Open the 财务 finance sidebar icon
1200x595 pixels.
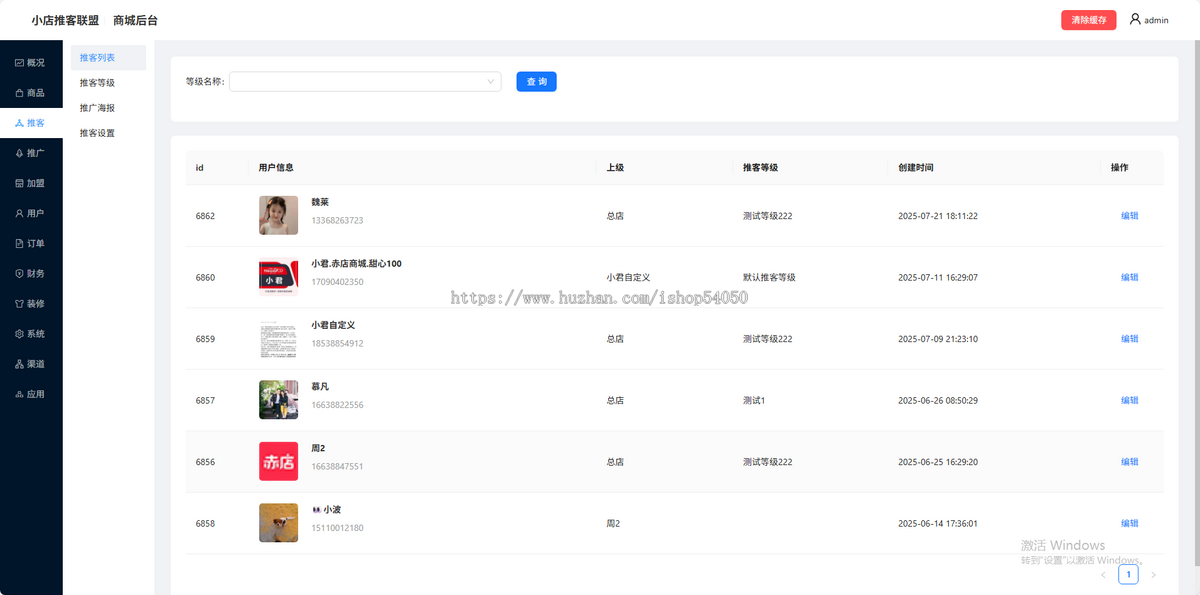pyautogui.click(x=20, y=273)
